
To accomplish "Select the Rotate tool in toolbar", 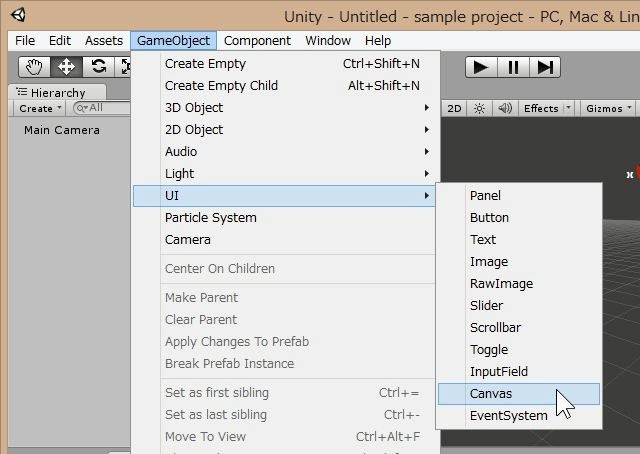I will click(x=98, y=67).
